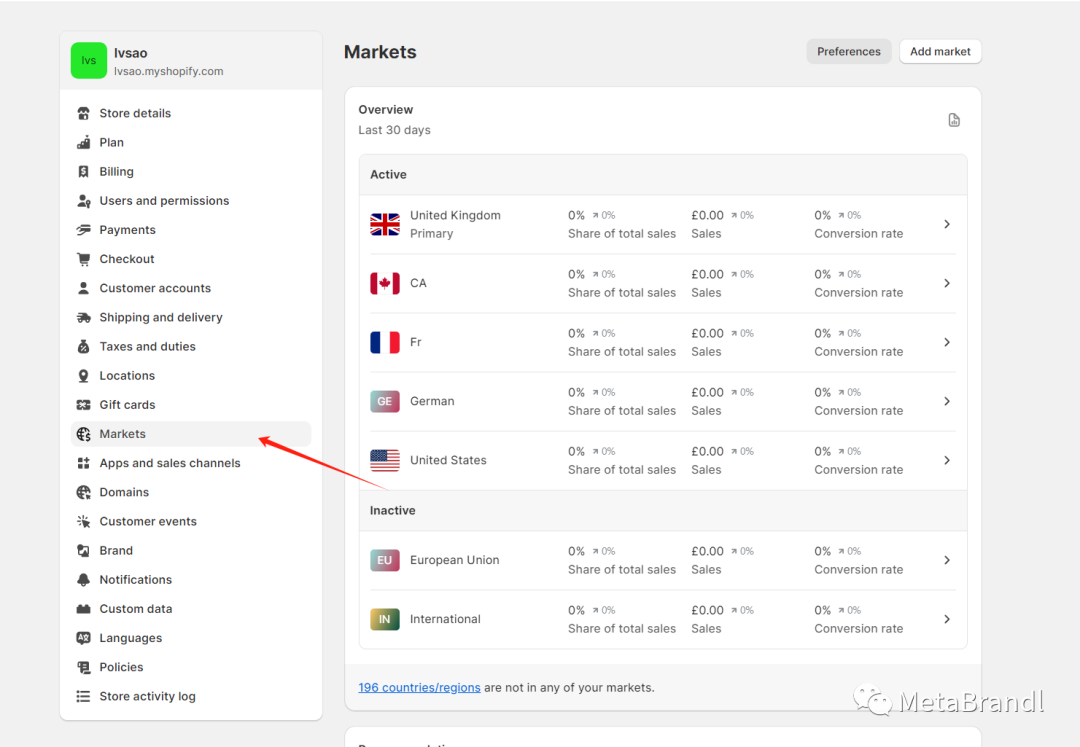Click the GE German market badge
Image resolution: width=1080 pixels, height=747 pixels.
click(384, 401)
